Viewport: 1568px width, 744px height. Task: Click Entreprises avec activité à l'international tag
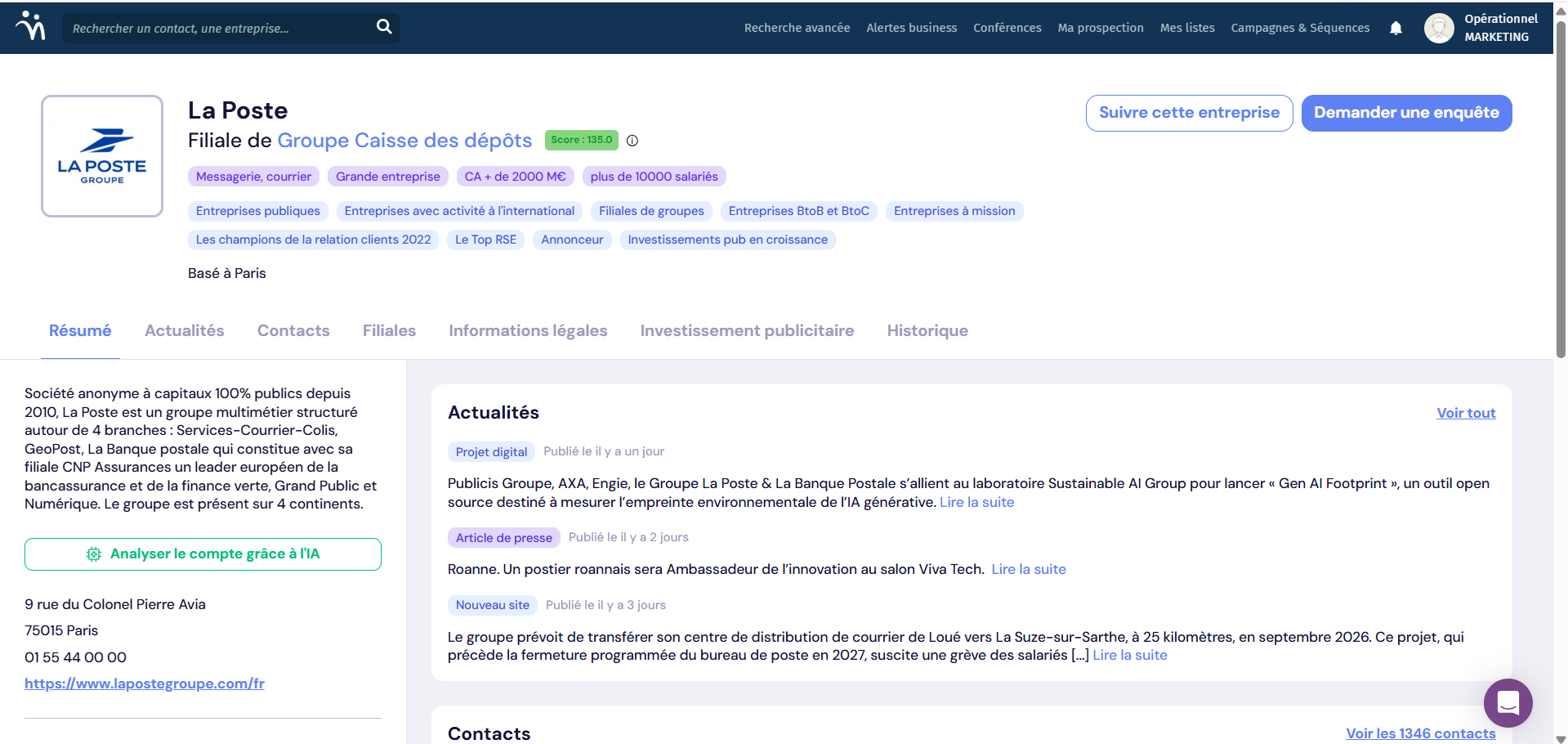click(459, 211)
